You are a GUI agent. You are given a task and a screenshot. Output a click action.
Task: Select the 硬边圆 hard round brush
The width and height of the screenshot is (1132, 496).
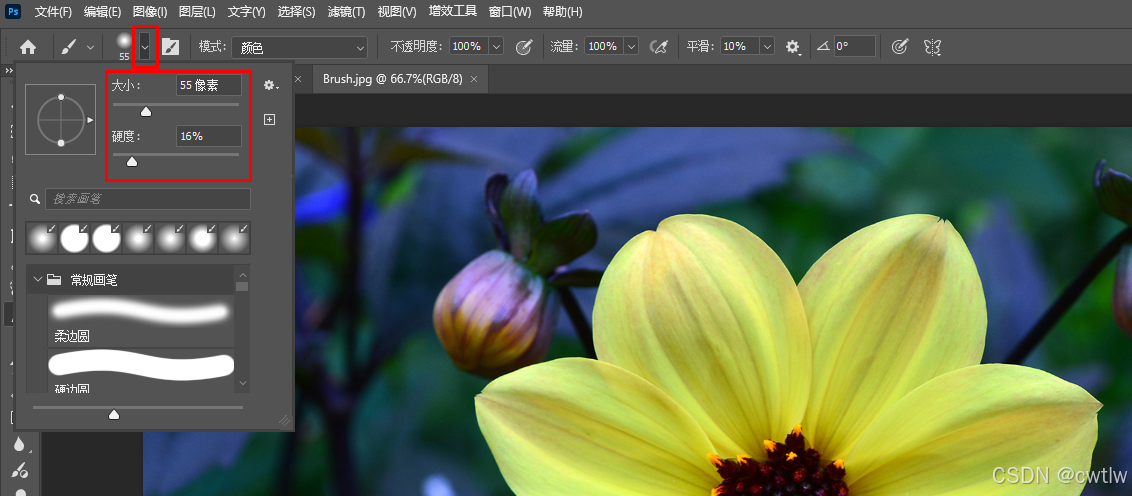pos(141,371)
